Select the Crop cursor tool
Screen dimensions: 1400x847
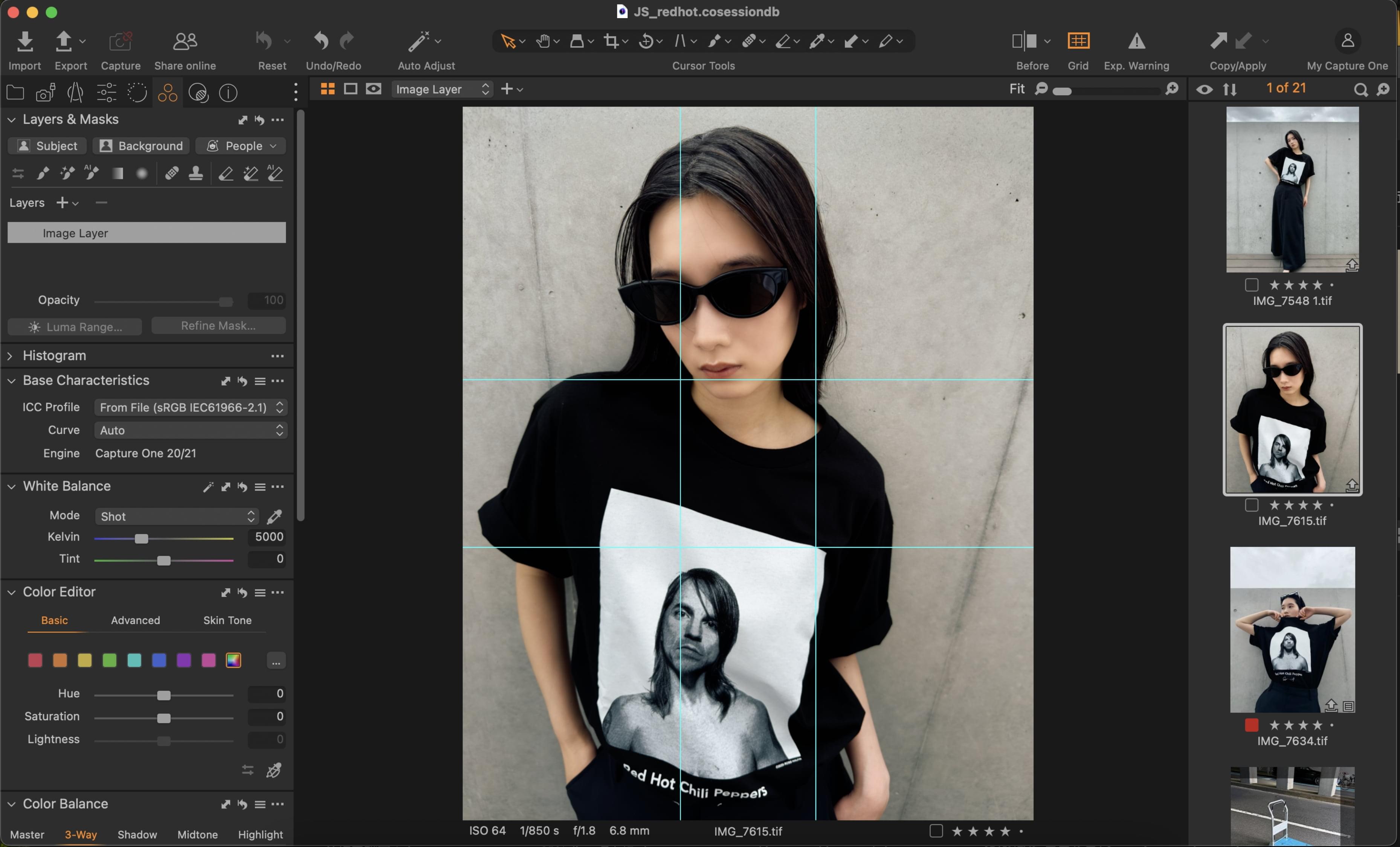(x=611, y=41)
